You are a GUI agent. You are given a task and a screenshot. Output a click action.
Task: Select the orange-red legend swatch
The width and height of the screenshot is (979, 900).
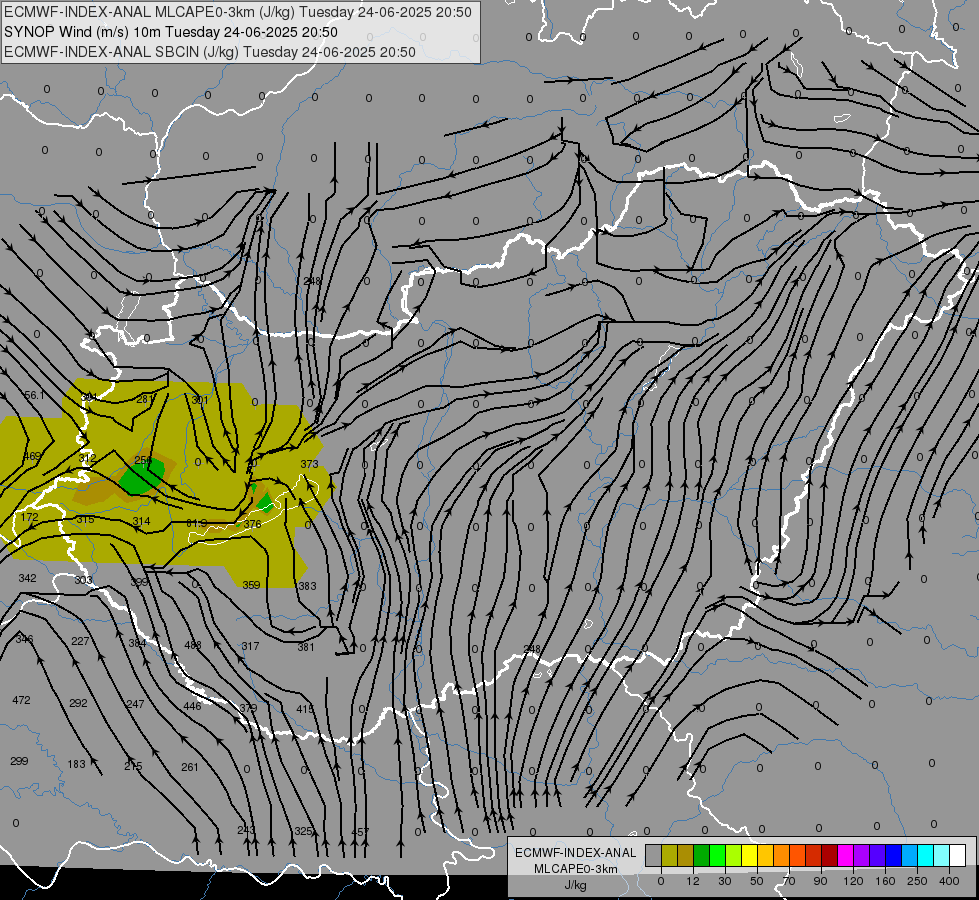click(x=797, y=856)
